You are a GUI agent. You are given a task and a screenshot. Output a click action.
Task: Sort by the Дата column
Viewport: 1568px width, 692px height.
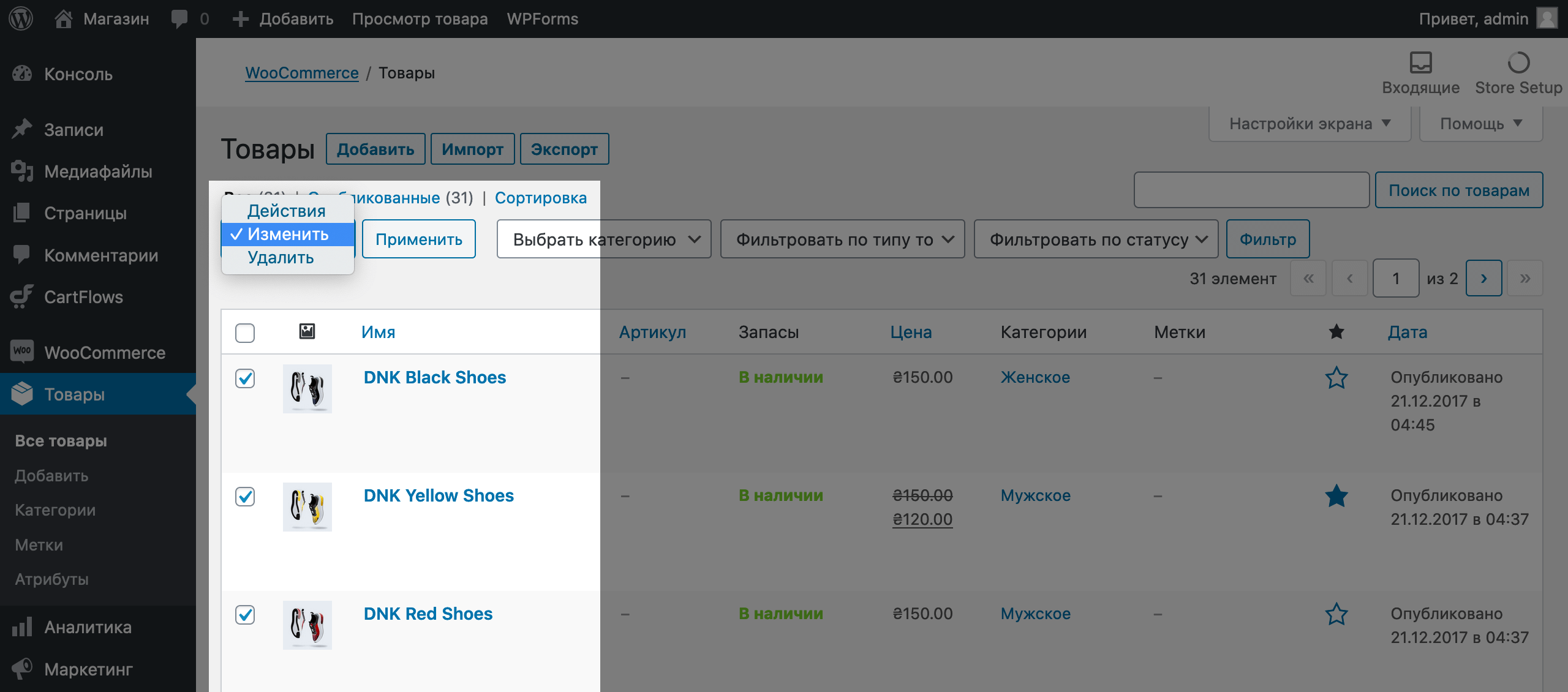pyautogui.click(x=1408, y=332)
